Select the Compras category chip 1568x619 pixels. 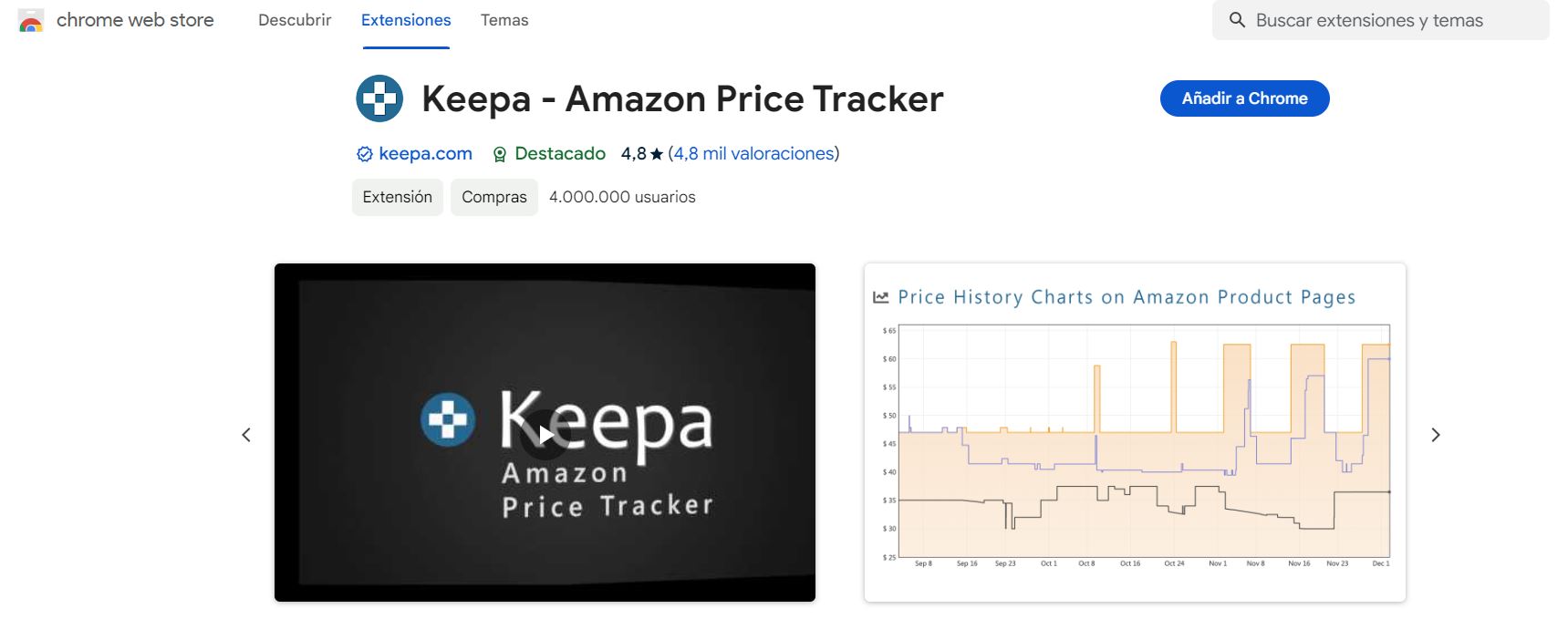pyautogui.click(x=493, y=196)
